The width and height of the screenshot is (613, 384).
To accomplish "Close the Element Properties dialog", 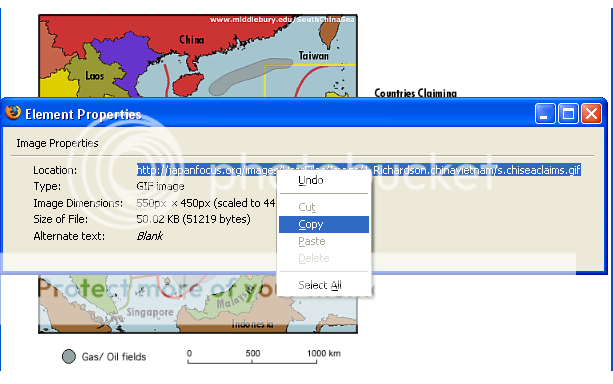I will [x=591, y=114].
